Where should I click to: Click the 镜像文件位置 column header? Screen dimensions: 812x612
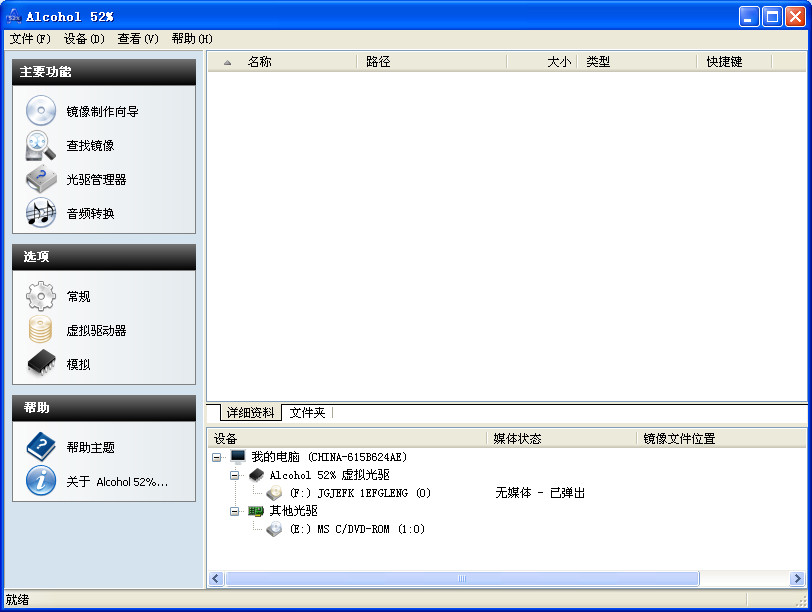click(722, 439)
